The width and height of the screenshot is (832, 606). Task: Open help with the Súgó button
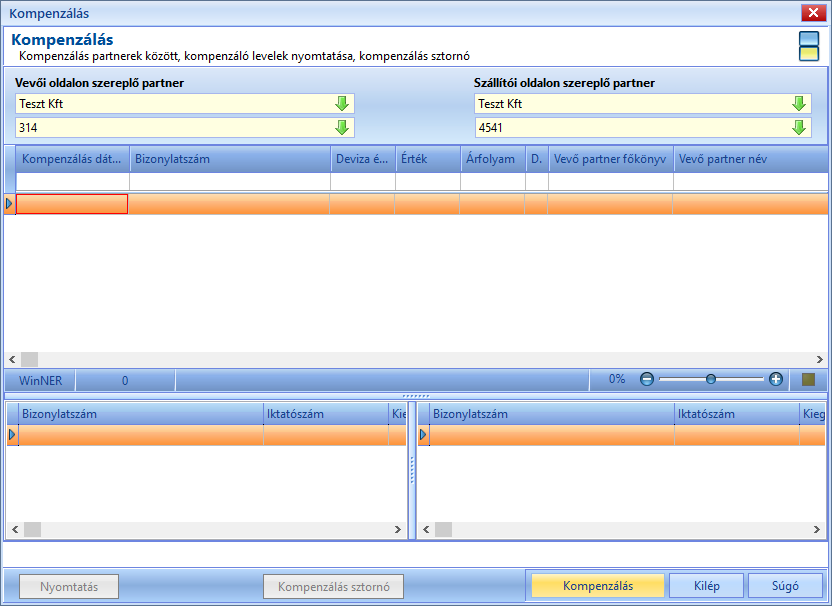[785, 586]
